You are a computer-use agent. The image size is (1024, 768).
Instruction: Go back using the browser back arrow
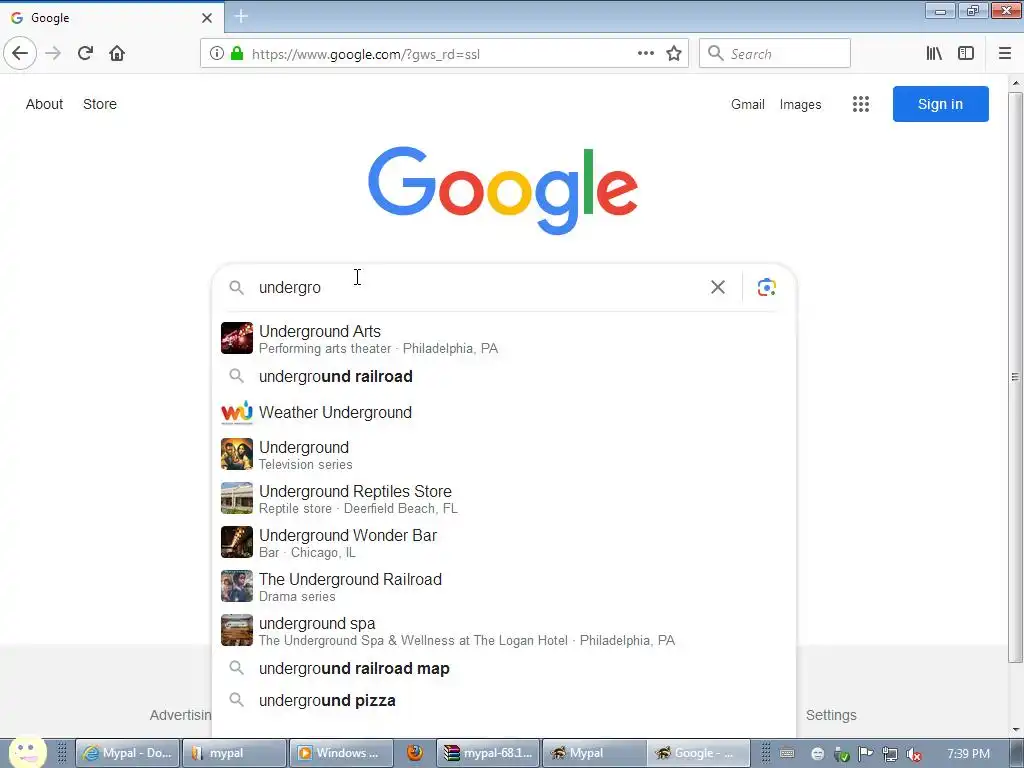tap(20, 53)
